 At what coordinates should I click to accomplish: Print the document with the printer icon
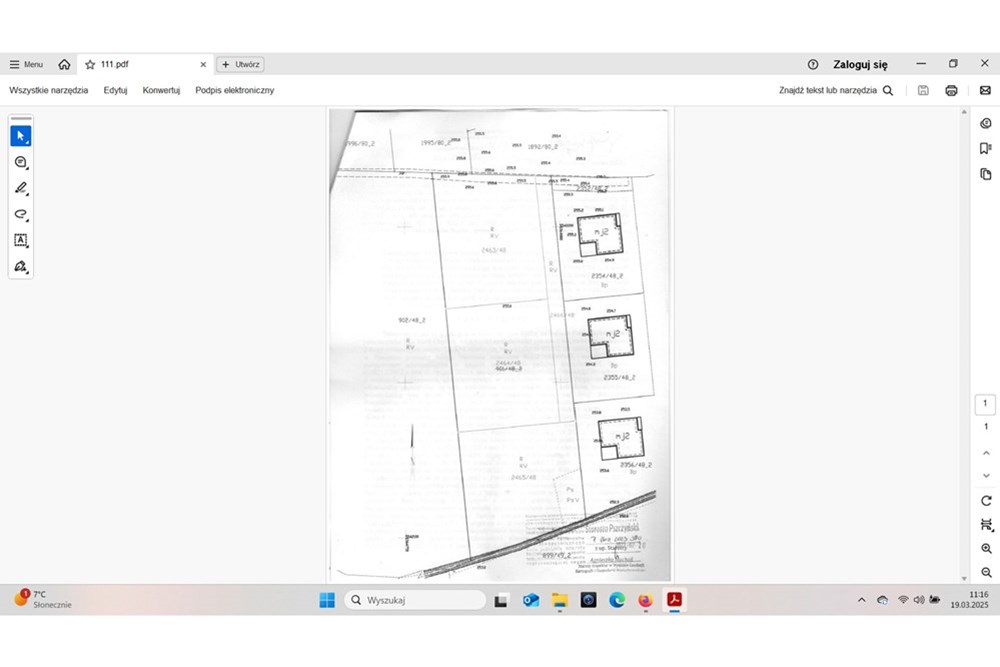(951, 90)
